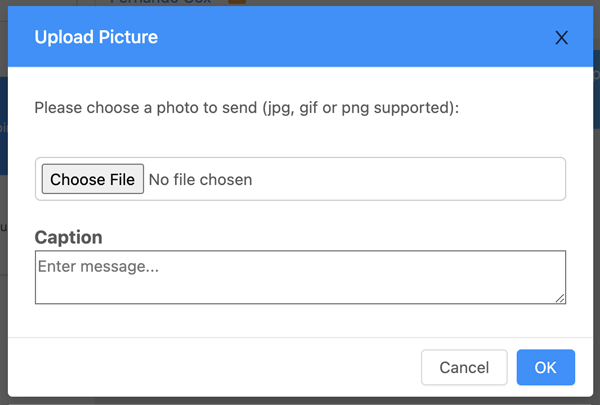
Task: Click the "Upload Picture" dialog title
Action: click(96, 38)
